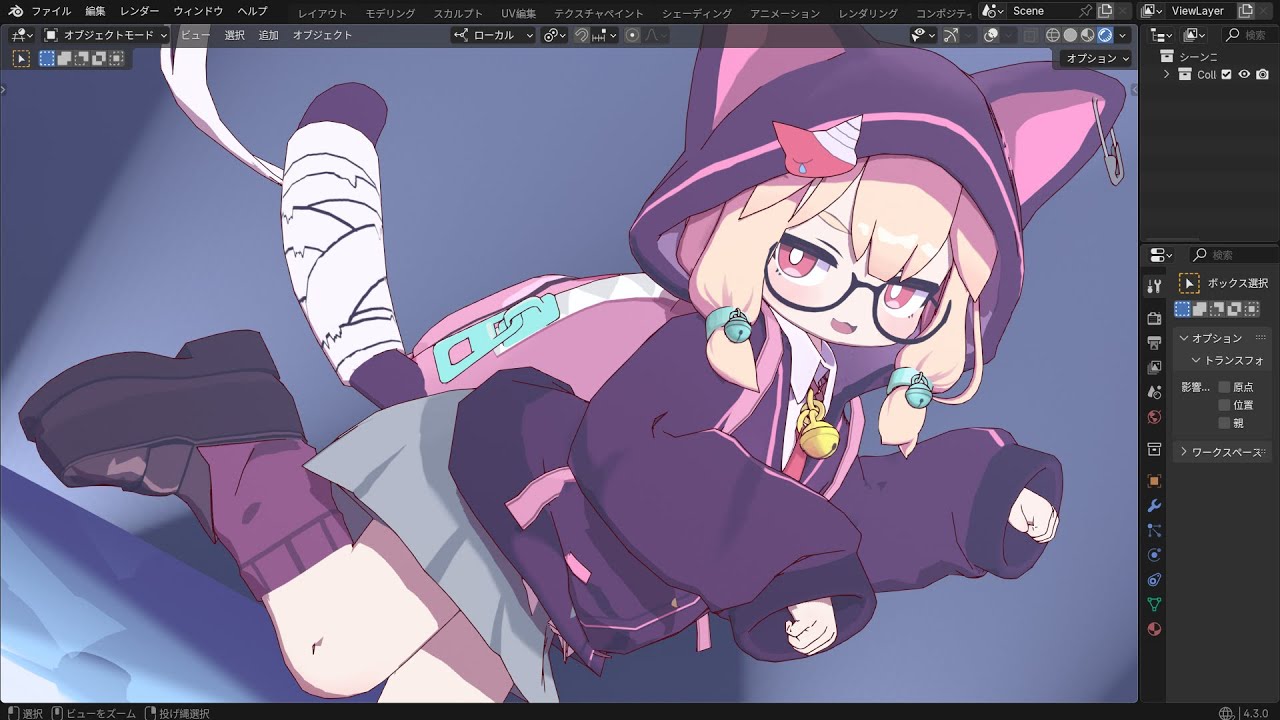This screenshot has width=1280, height=720.
Task: Toggle viewport overlays icon
Action: coord(991,35)
